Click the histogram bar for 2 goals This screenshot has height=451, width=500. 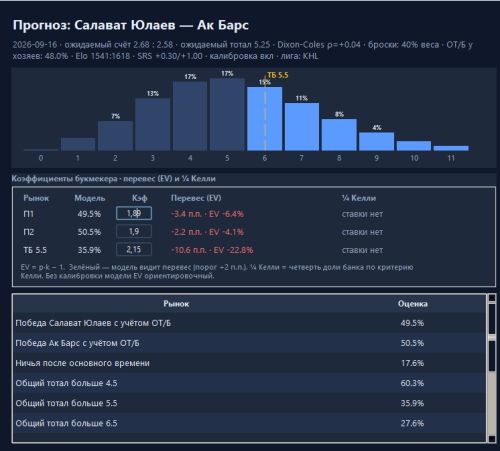pos(115,136)
